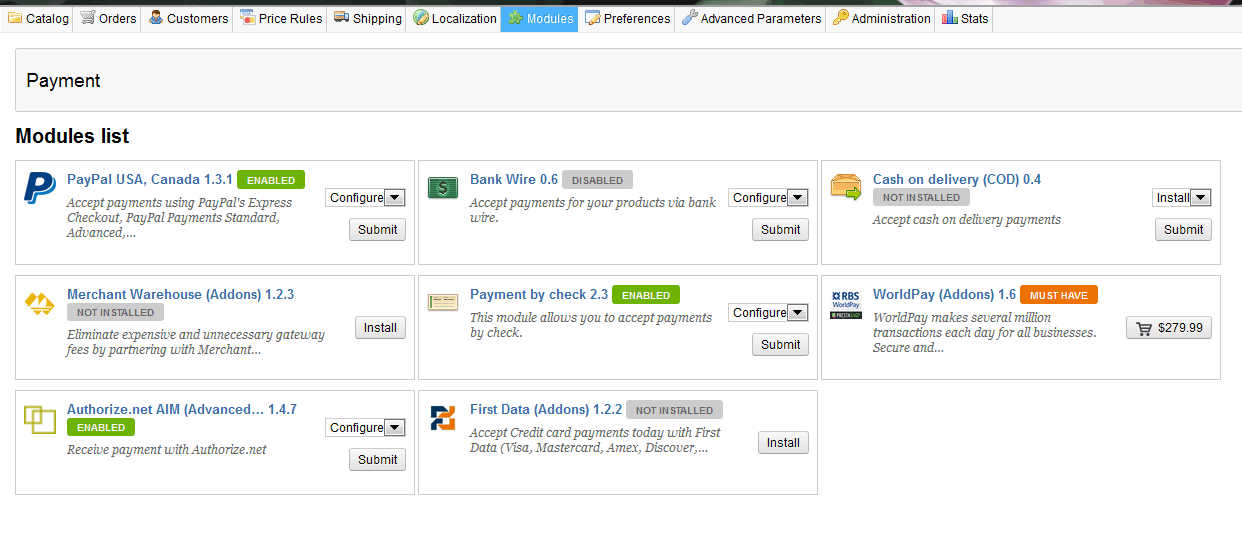1242x534 pixels.
Task: Select the Modules menu tab
Action: click(539, 18)
